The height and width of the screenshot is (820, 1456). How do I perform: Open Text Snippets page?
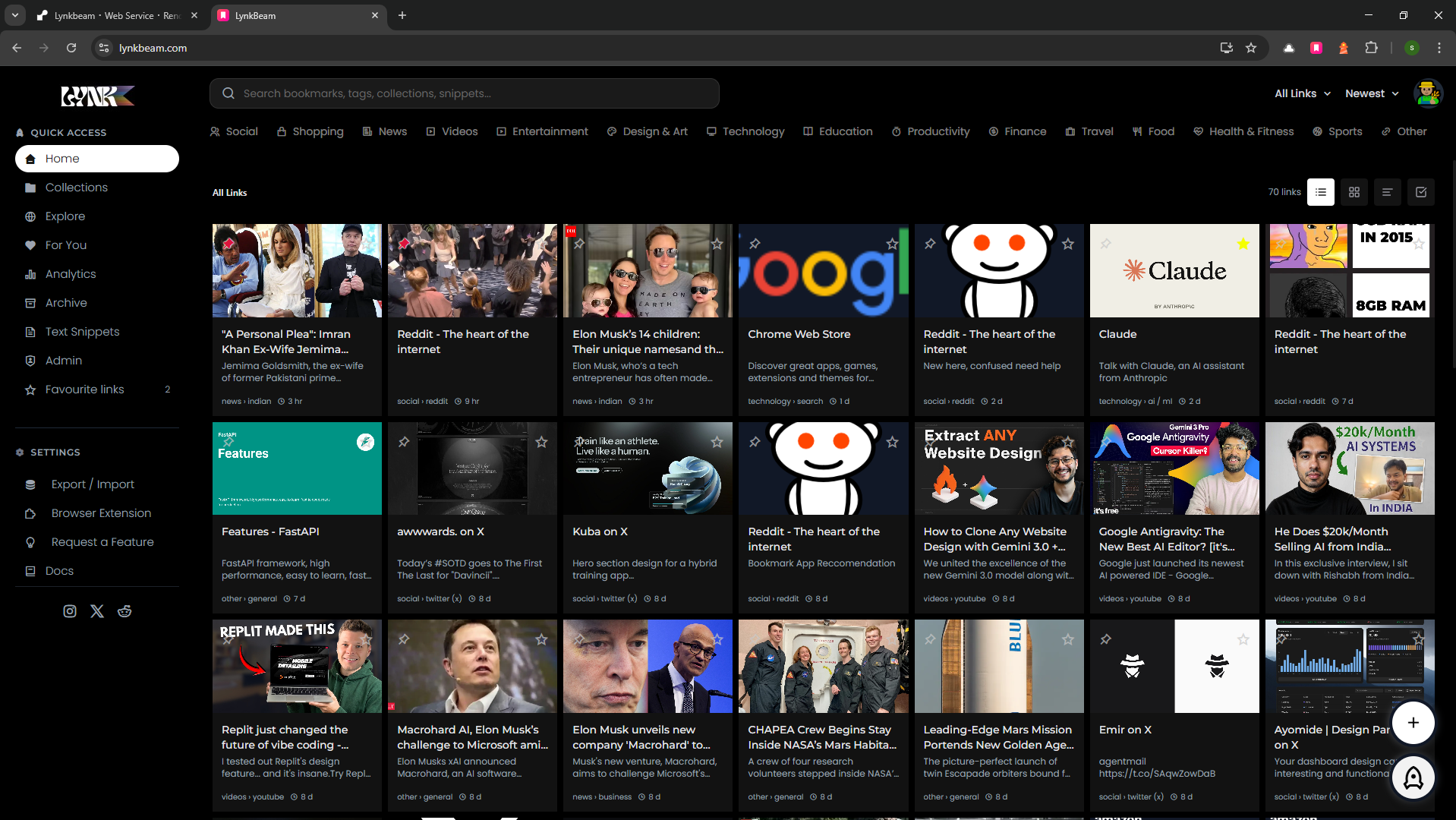coord(97,332)
